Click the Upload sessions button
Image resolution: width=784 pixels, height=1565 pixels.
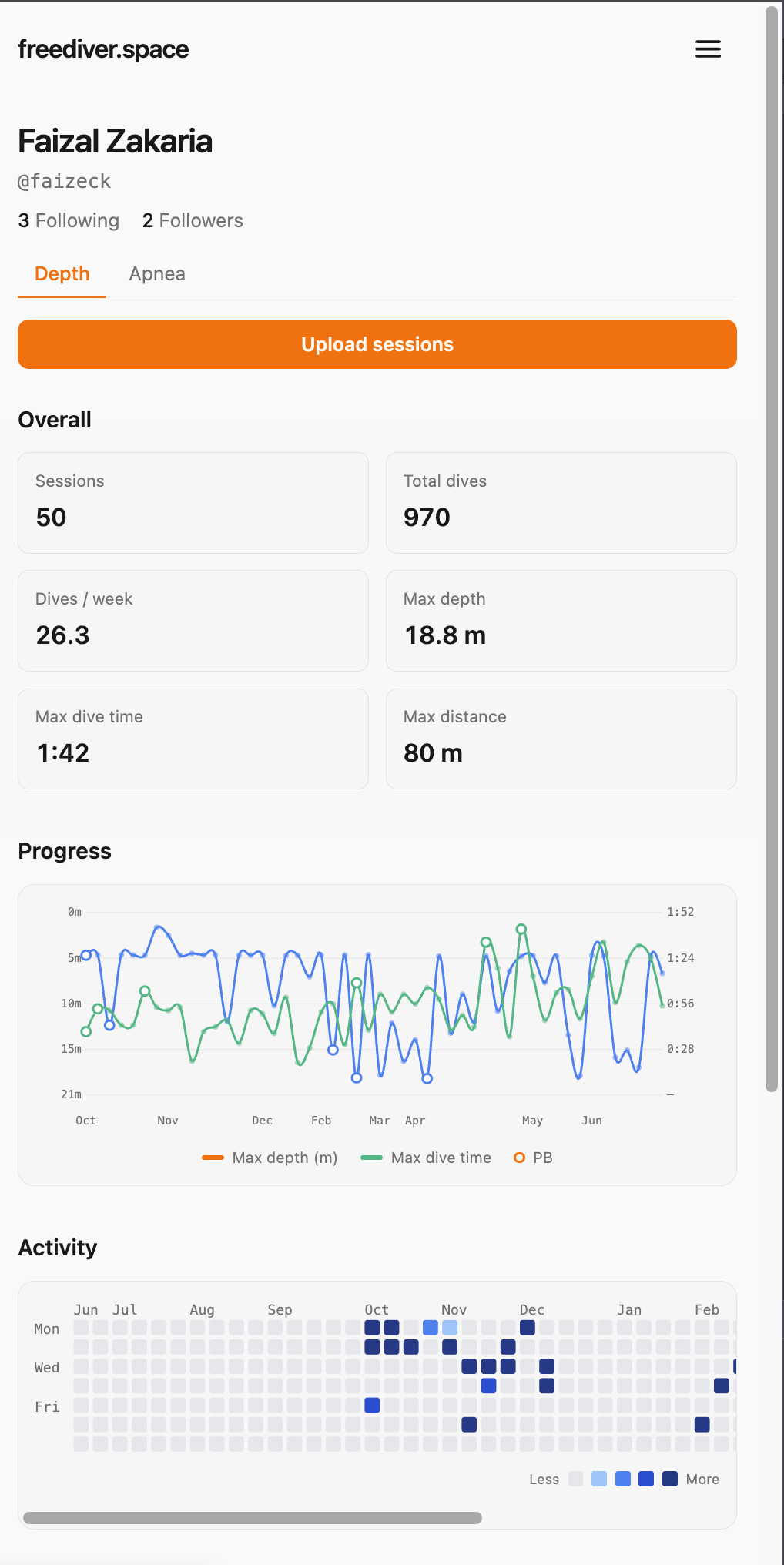(377, 344)
